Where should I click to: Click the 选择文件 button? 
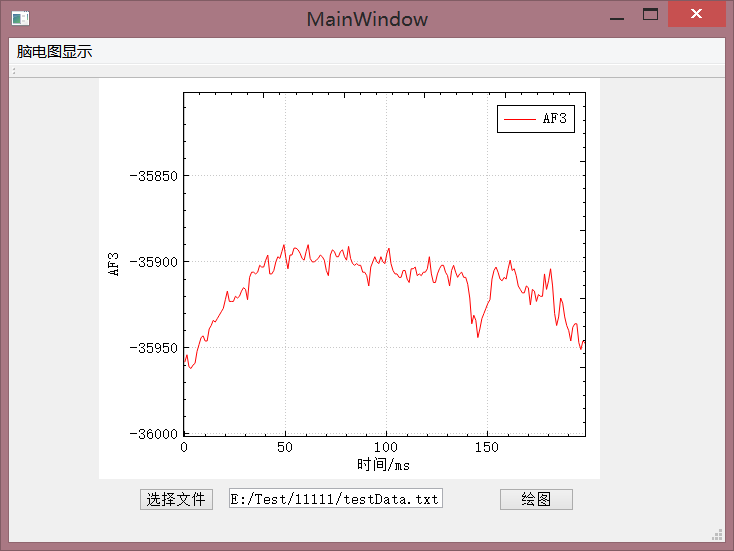coord(176,500)
